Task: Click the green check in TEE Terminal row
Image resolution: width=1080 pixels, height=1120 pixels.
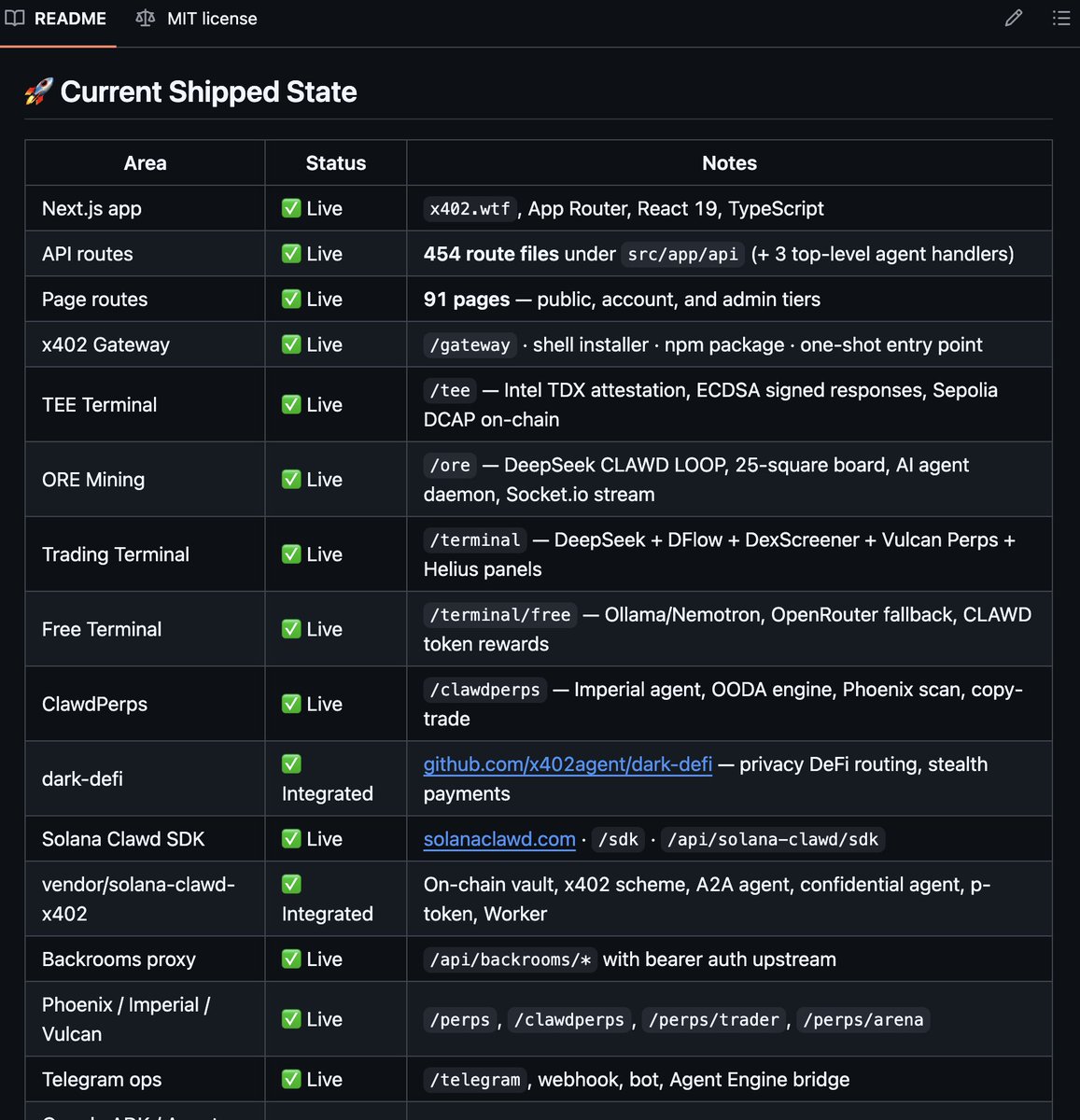Action: point(291,404)
